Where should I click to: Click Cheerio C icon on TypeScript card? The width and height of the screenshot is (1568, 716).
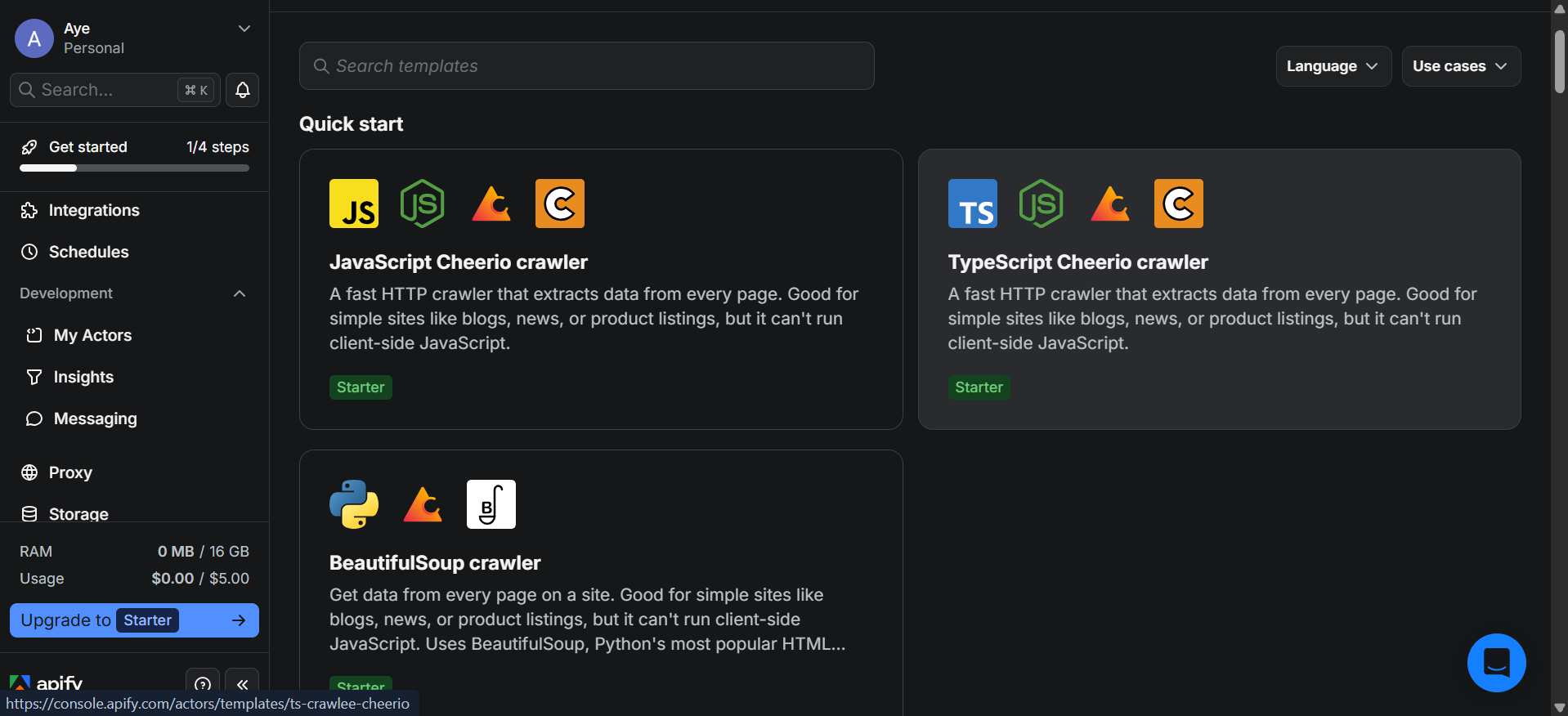point(1179,204)
